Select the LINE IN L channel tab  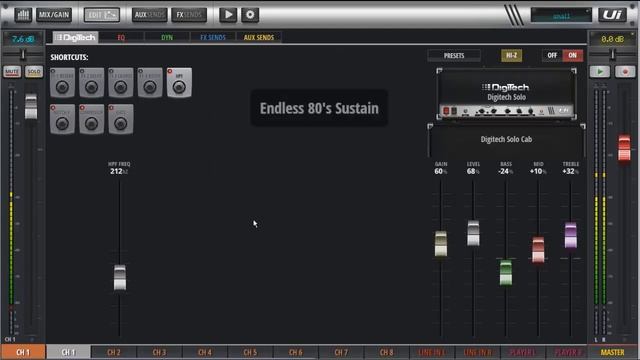(432, 352)
